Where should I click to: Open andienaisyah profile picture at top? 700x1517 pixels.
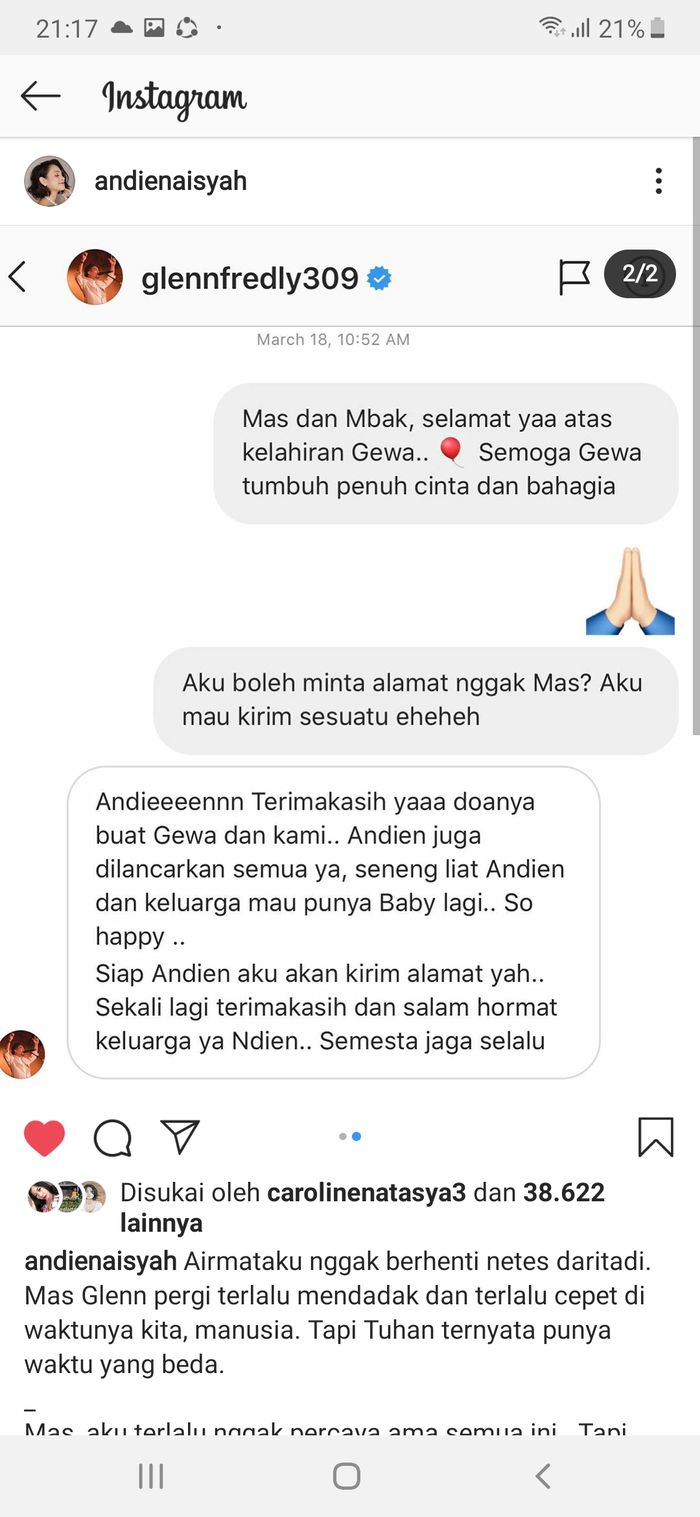coord(49,181)
